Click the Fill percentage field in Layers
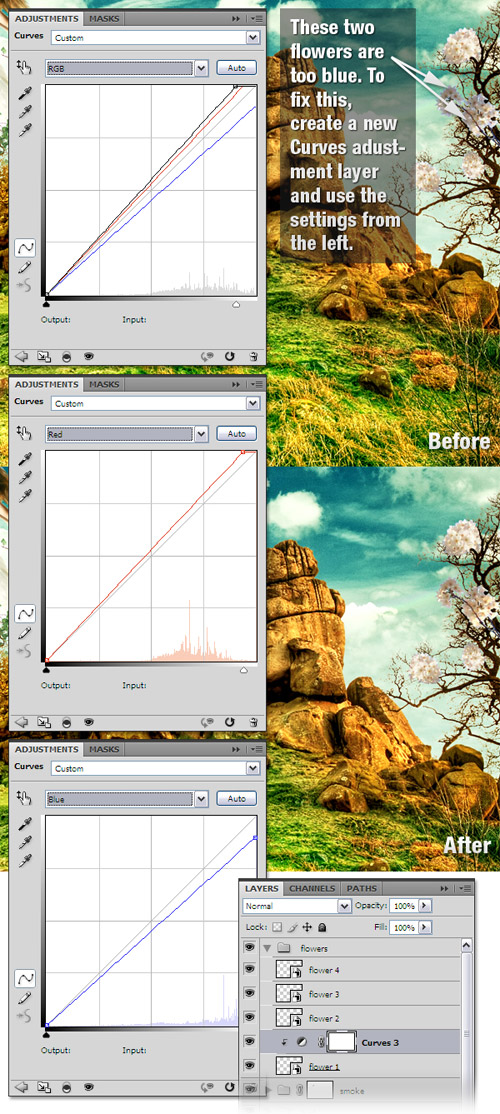The width and height of the screenshot is (500, 1114). point(403,927)
